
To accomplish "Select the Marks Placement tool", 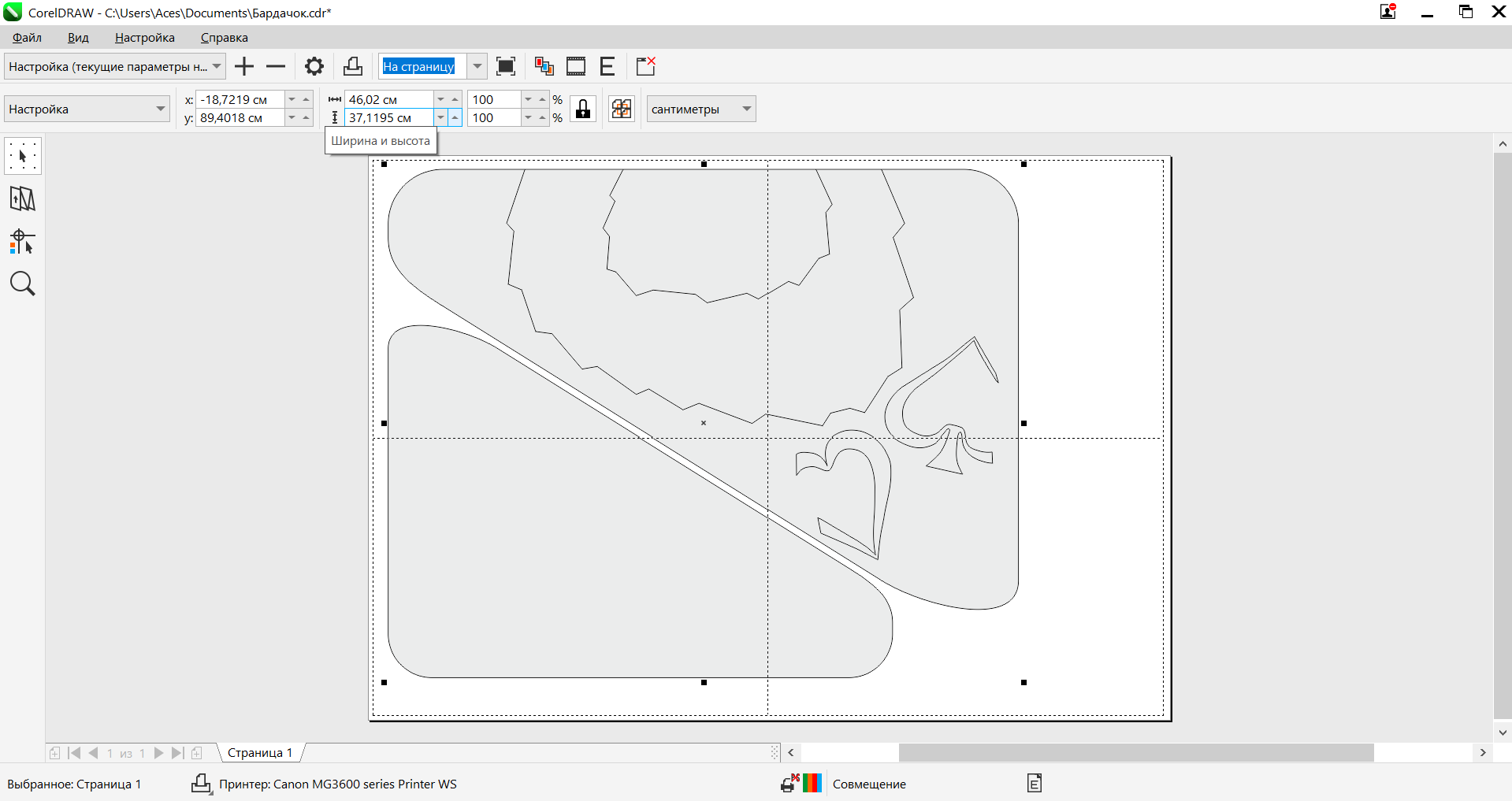I will click(23, 241).
